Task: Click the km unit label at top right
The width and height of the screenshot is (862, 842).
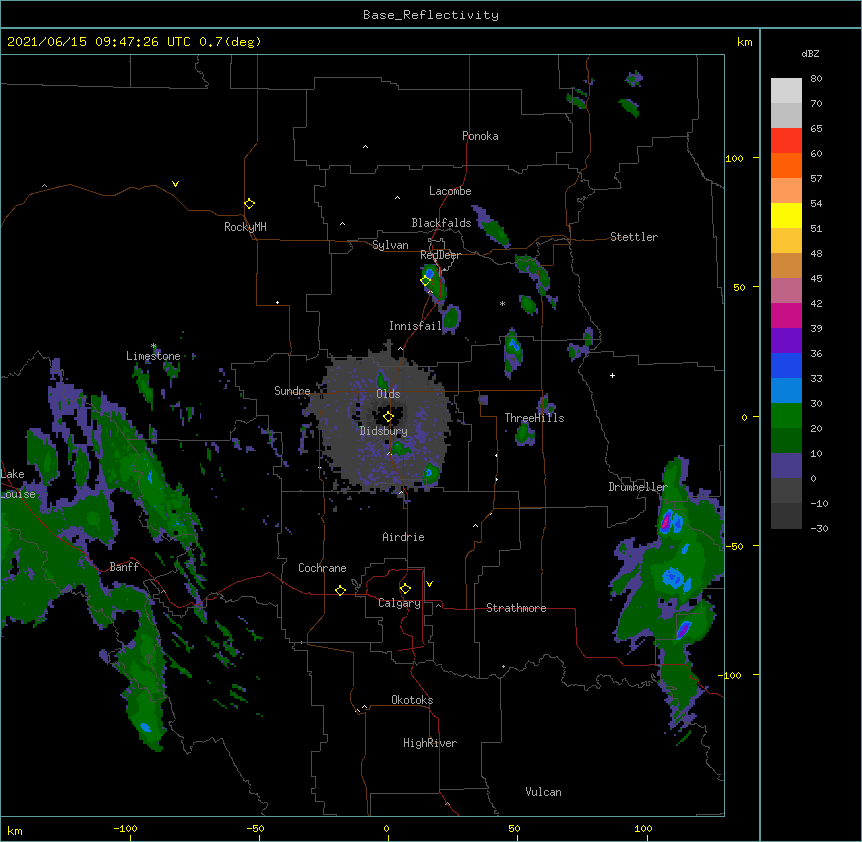Action: 744,42
